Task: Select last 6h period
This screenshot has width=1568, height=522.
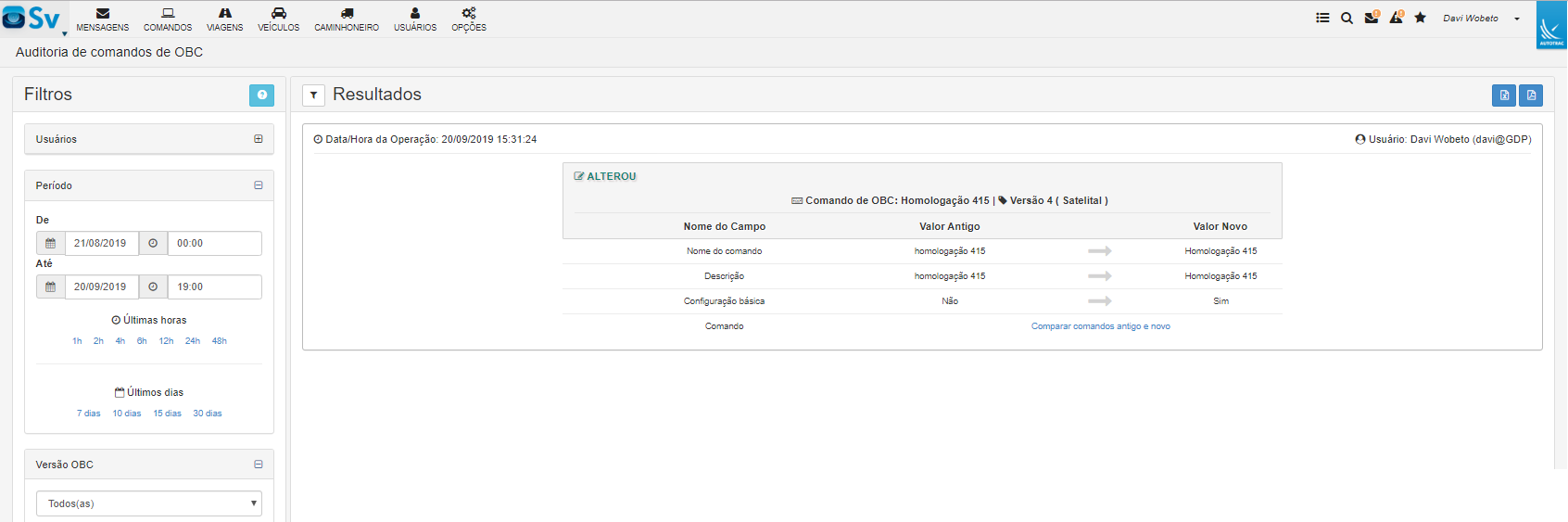Action: tap(142, 341)
